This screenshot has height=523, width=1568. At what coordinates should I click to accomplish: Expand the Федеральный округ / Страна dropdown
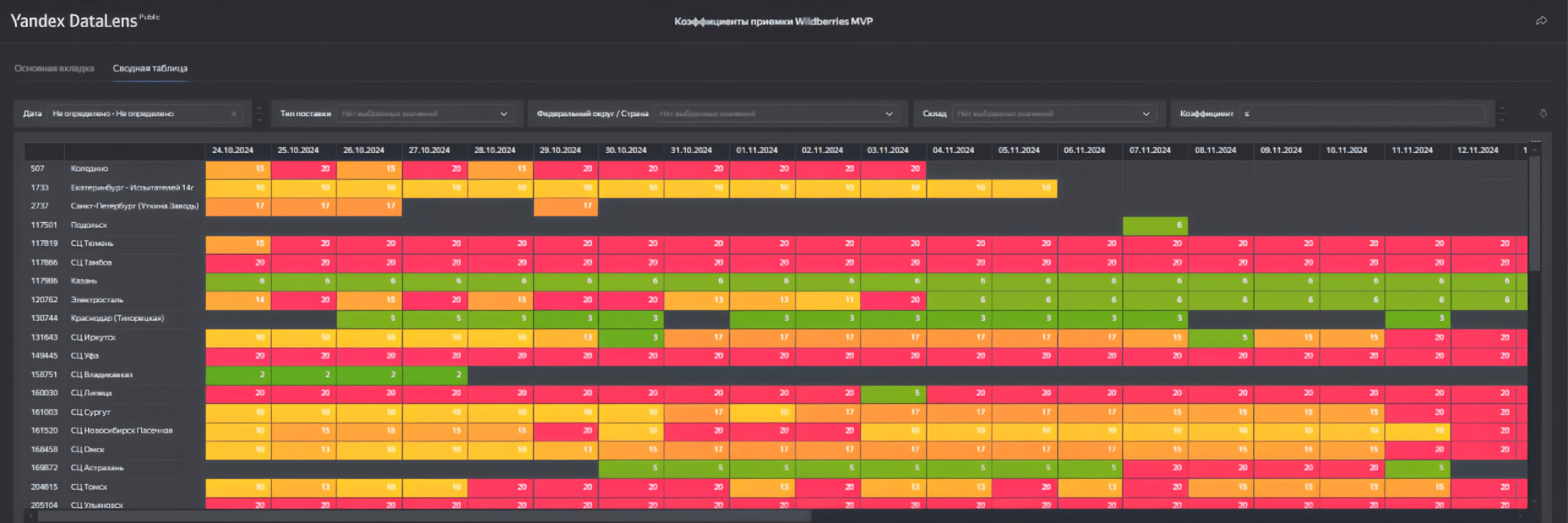pos(776,114)
